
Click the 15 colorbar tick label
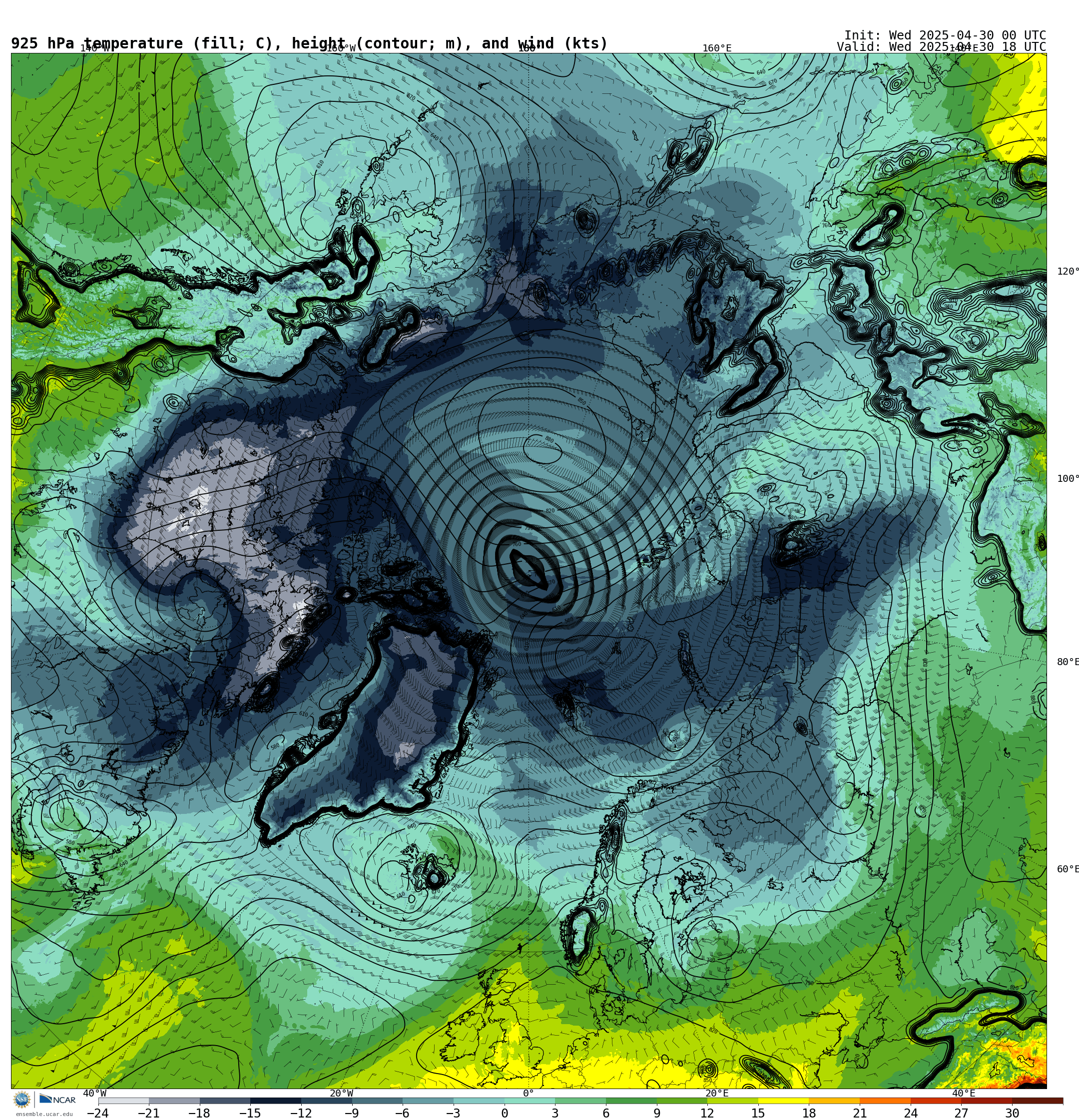click(758, 1113)
